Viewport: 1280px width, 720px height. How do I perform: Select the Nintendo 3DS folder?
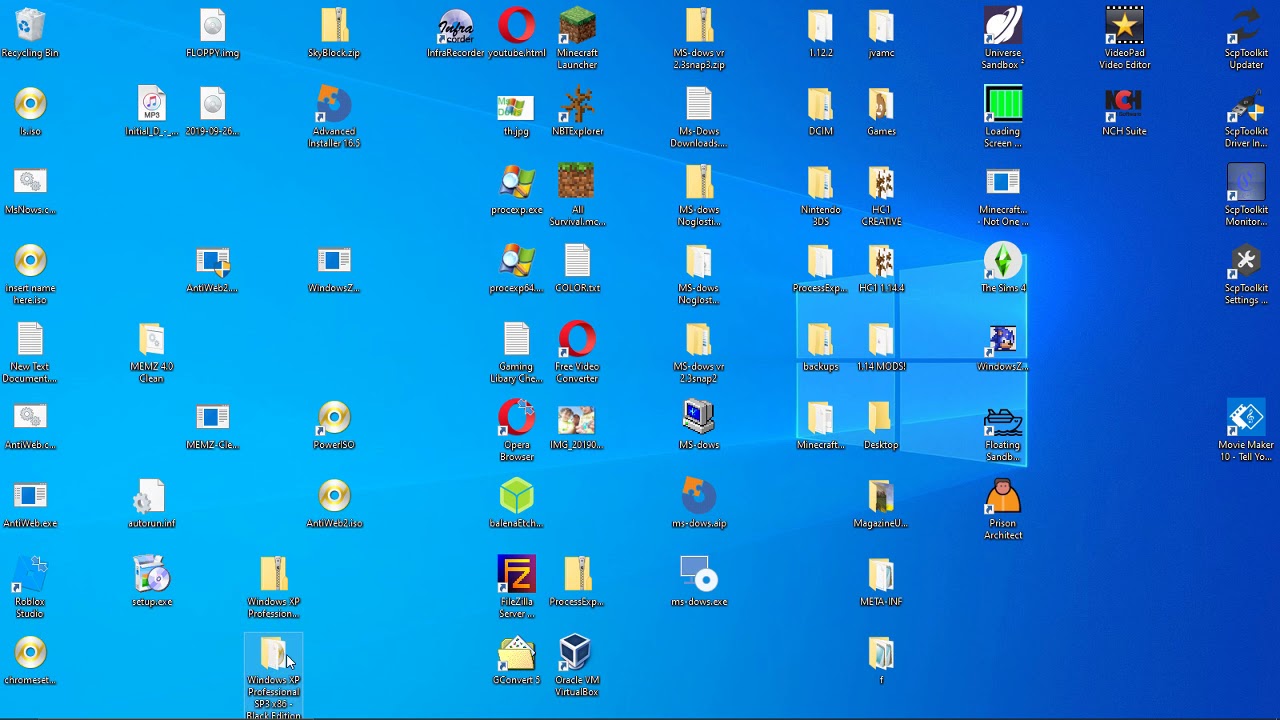(x=820, y=182)
